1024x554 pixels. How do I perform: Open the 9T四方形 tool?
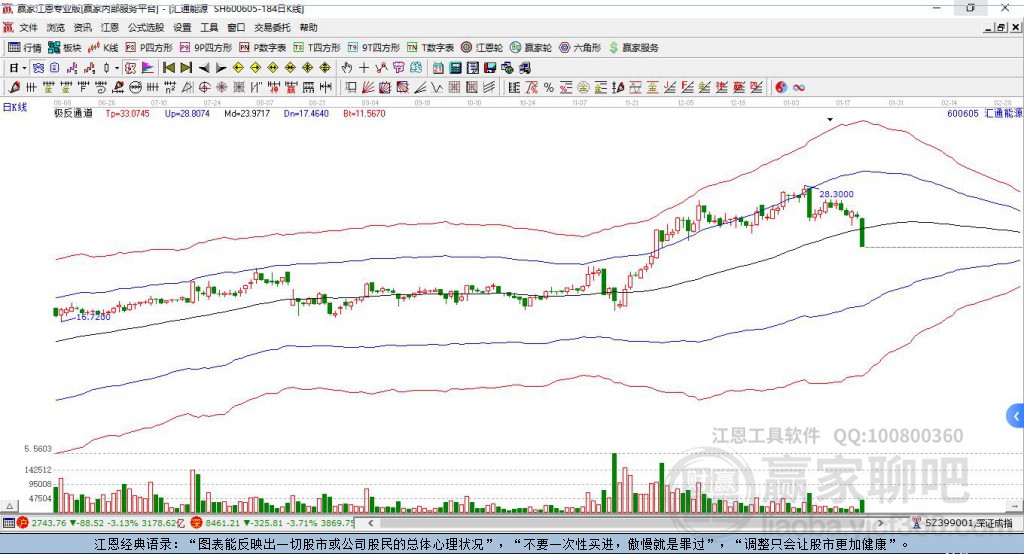click(374, 48)
